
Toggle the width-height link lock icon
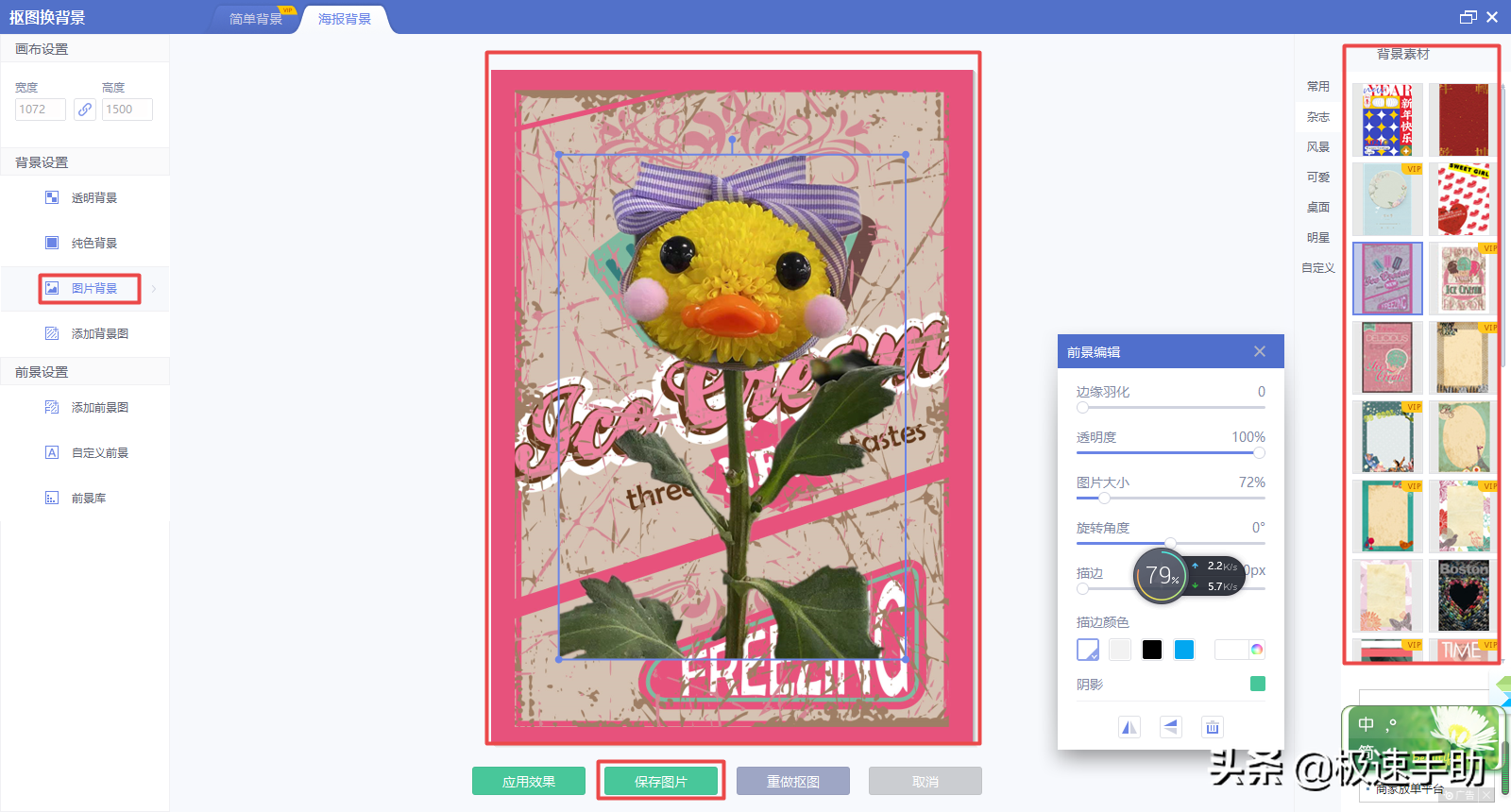85,110
